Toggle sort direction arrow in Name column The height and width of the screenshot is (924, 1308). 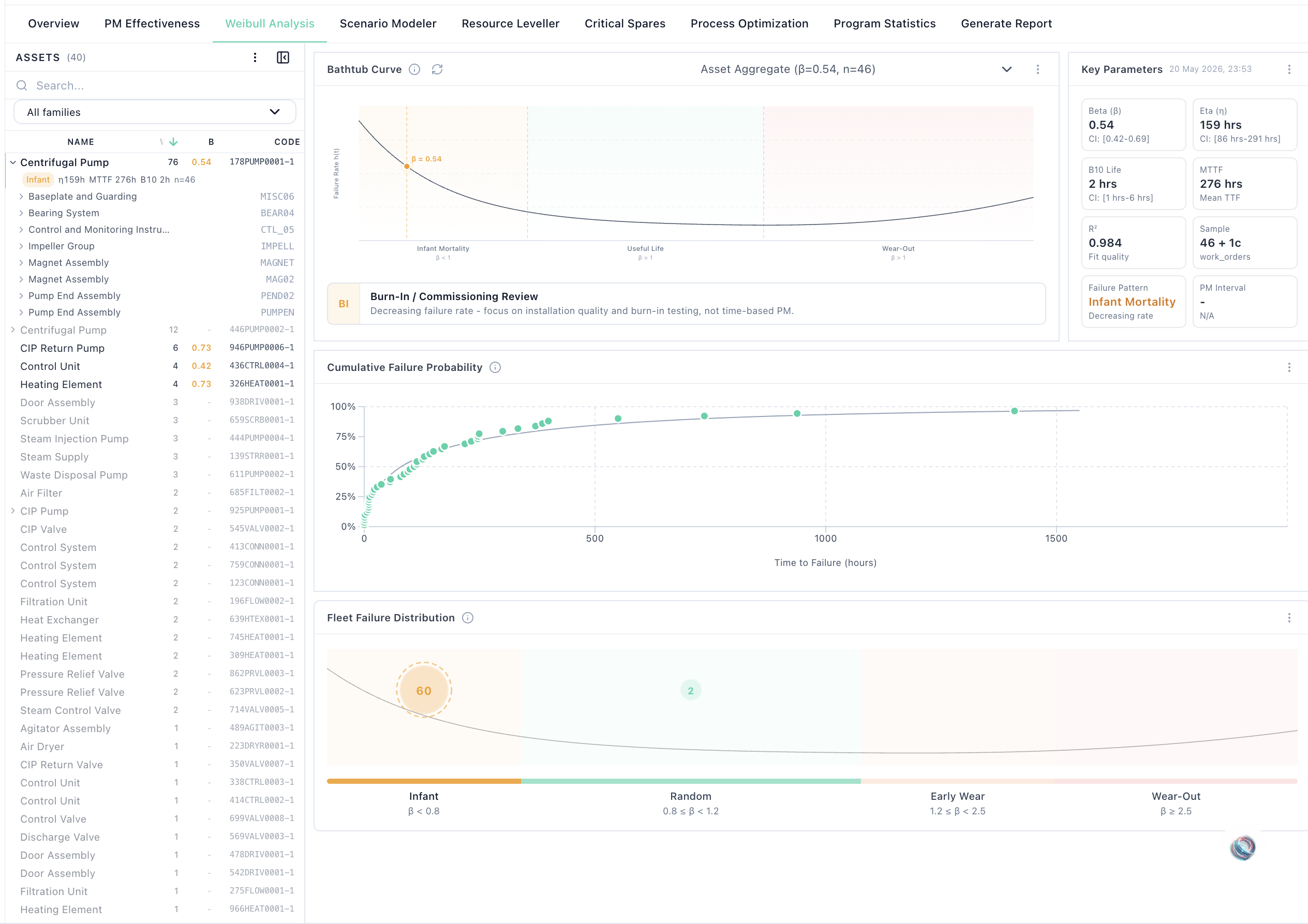coord(174,142)
